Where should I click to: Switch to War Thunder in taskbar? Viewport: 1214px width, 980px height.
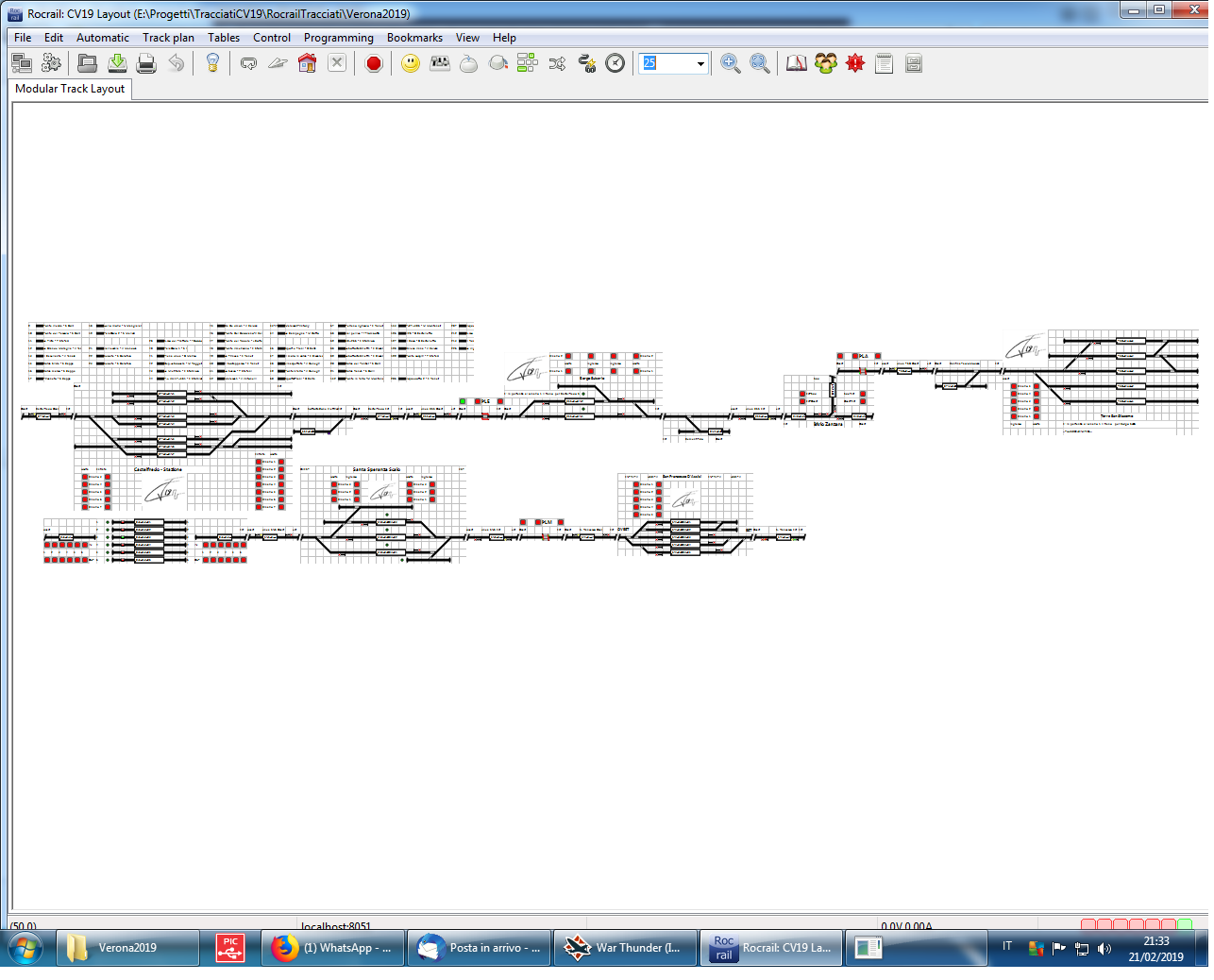[625, 948]
